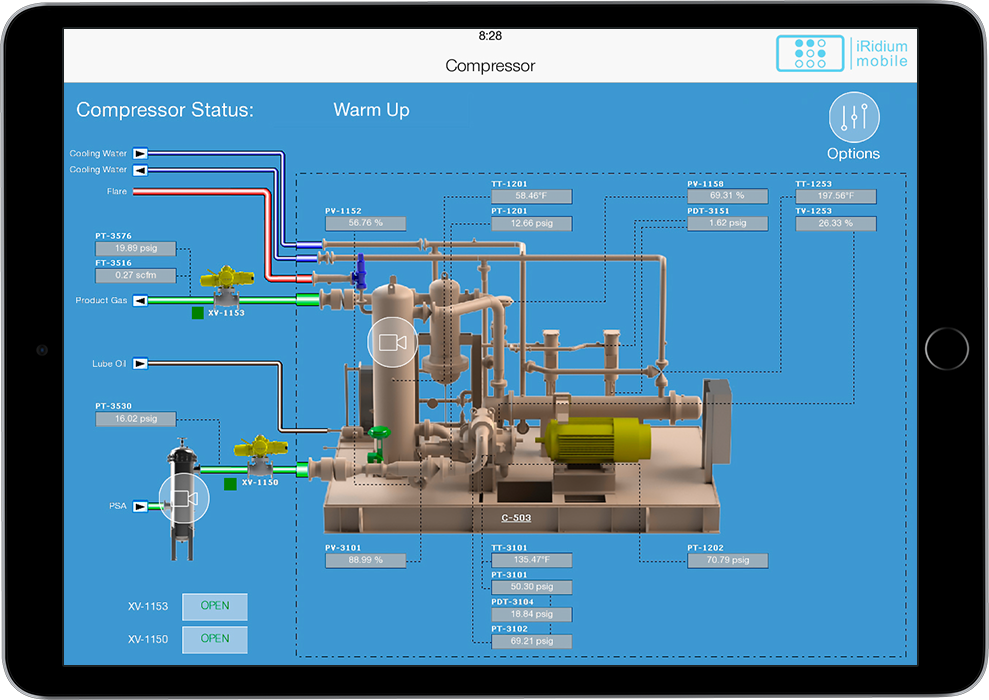The image size is (989, 700).
Task: Click the PT-1202 pressure value box
Action: tap(728, 560)
